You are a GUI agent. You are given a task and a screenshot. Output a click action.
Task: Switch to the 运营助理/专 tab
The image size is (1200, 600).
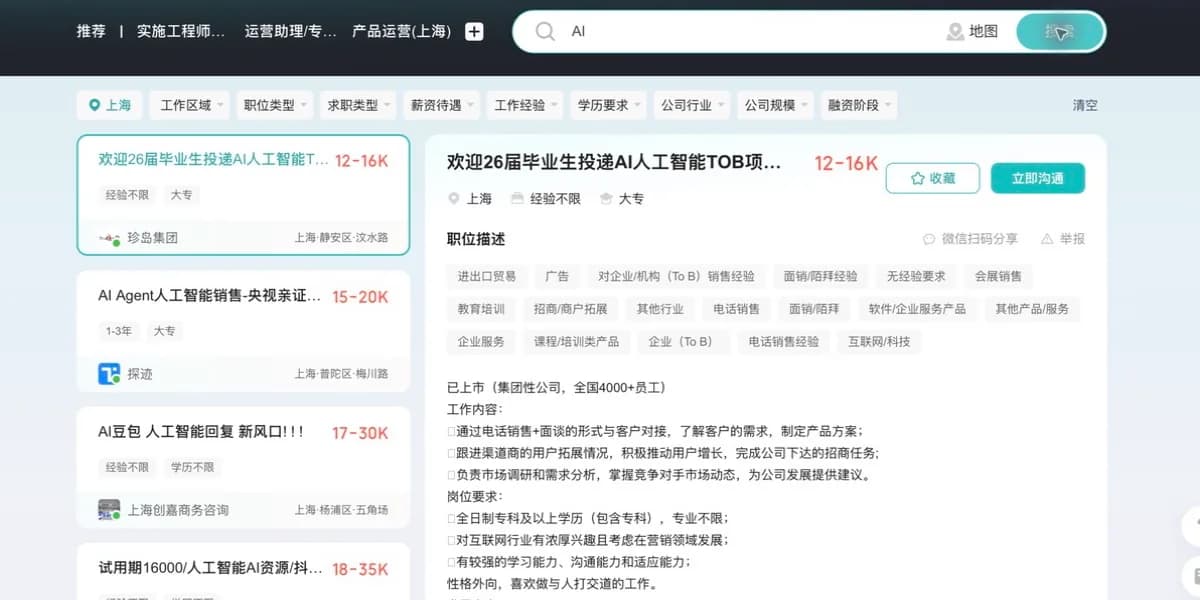click(290, 31)
